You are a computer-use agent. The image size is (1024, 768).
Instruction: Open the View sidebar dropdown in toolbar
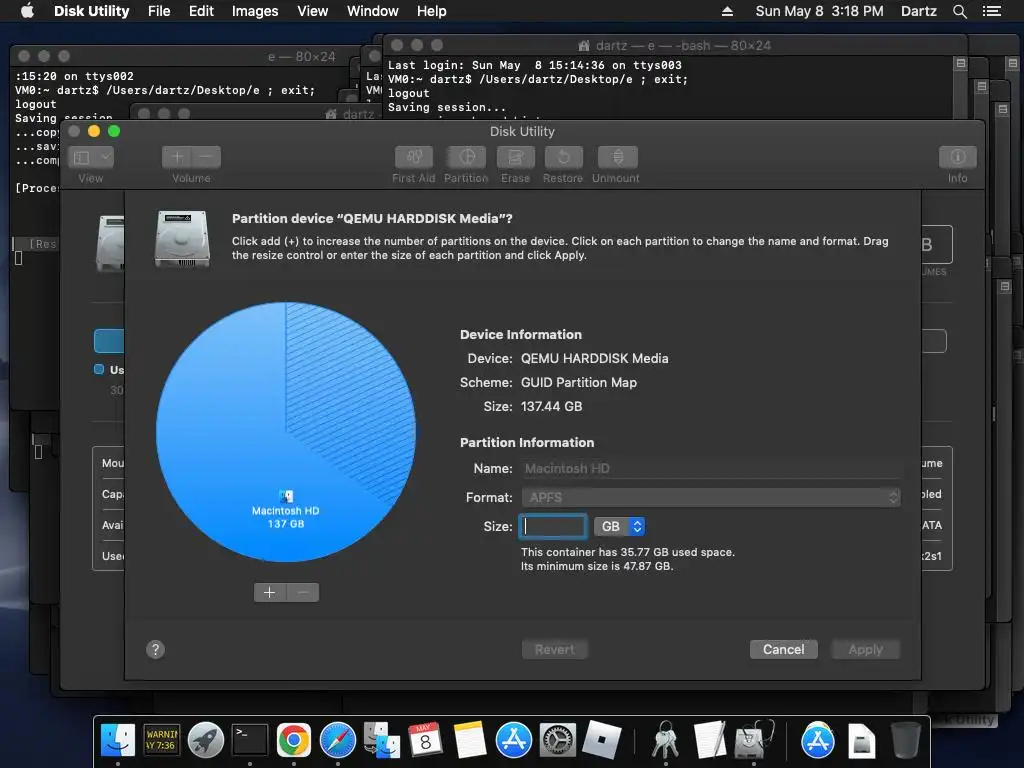(91, 157)
